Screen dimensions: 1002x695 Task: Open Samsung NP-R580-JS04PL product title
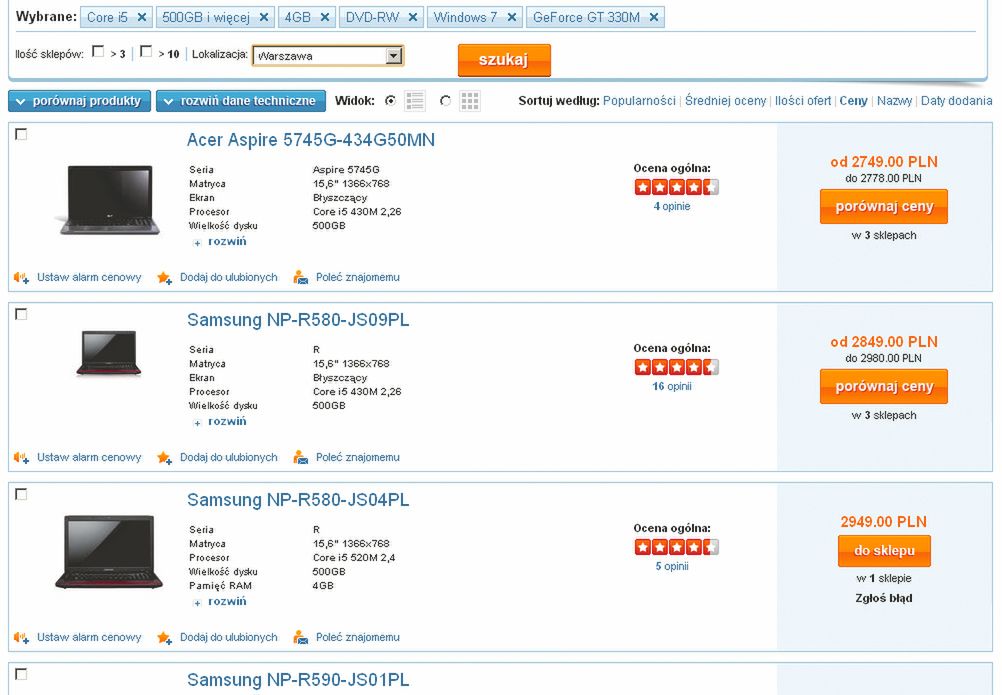click(x=298, y=500)
